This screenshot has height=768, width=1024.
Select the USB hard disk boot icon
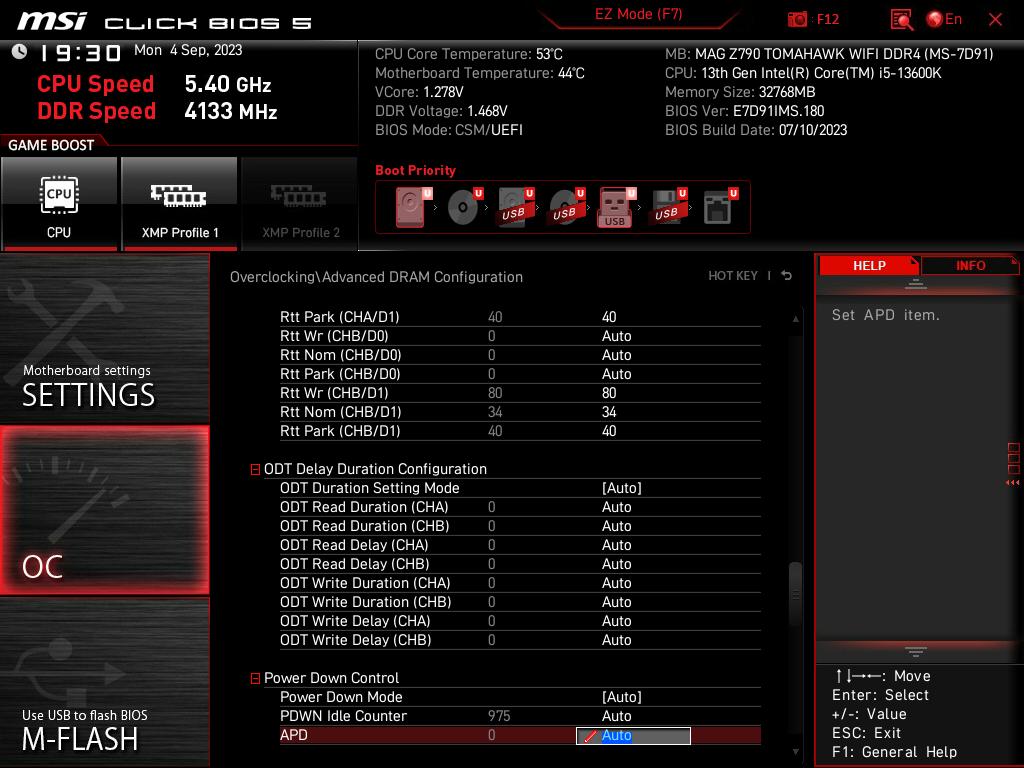pos(515,207)
